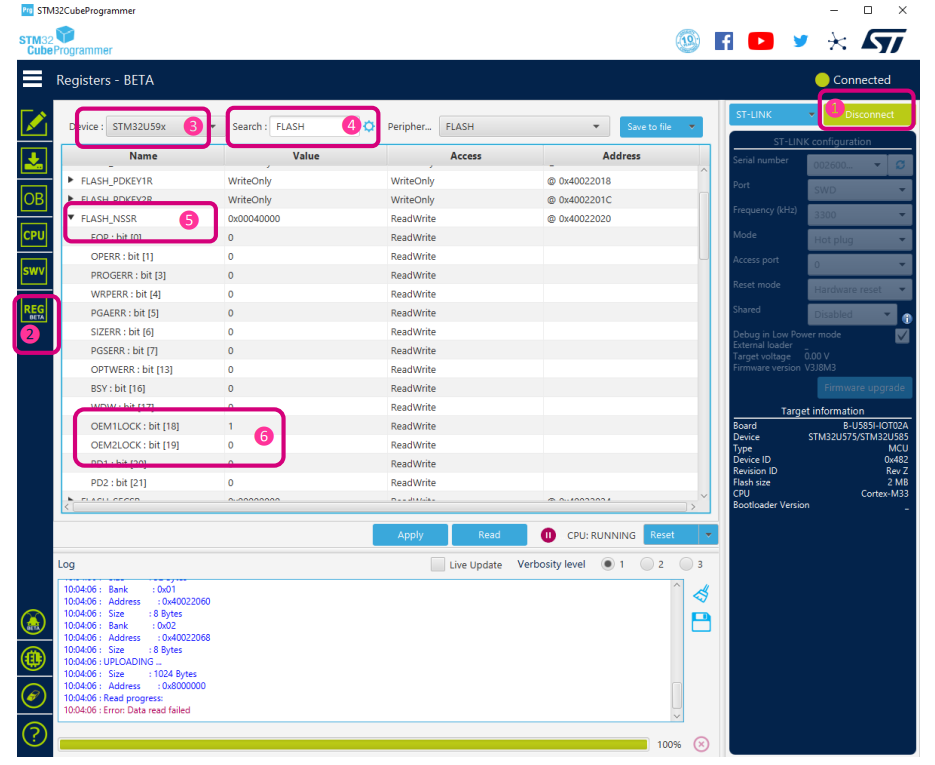Open the Erasing & Programming panel
The height and width of the screenshot is (765, 935).
click(x=33, y=160)
